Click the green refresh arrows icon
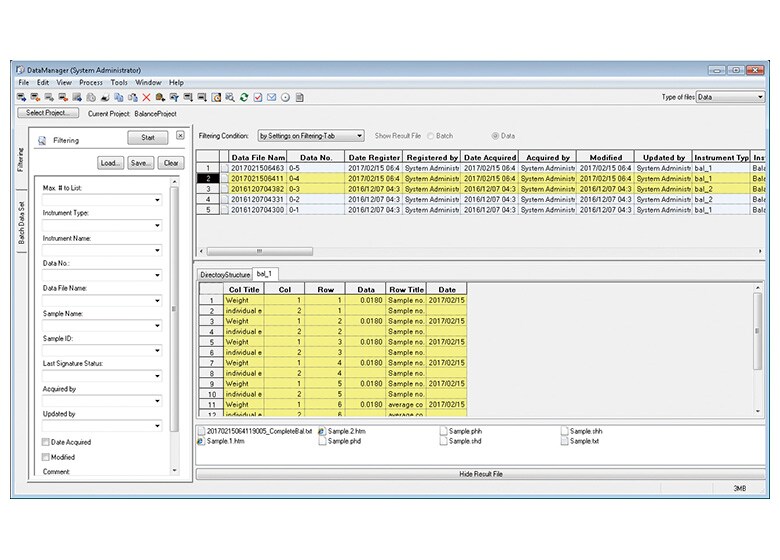 (x=243, y=97)
